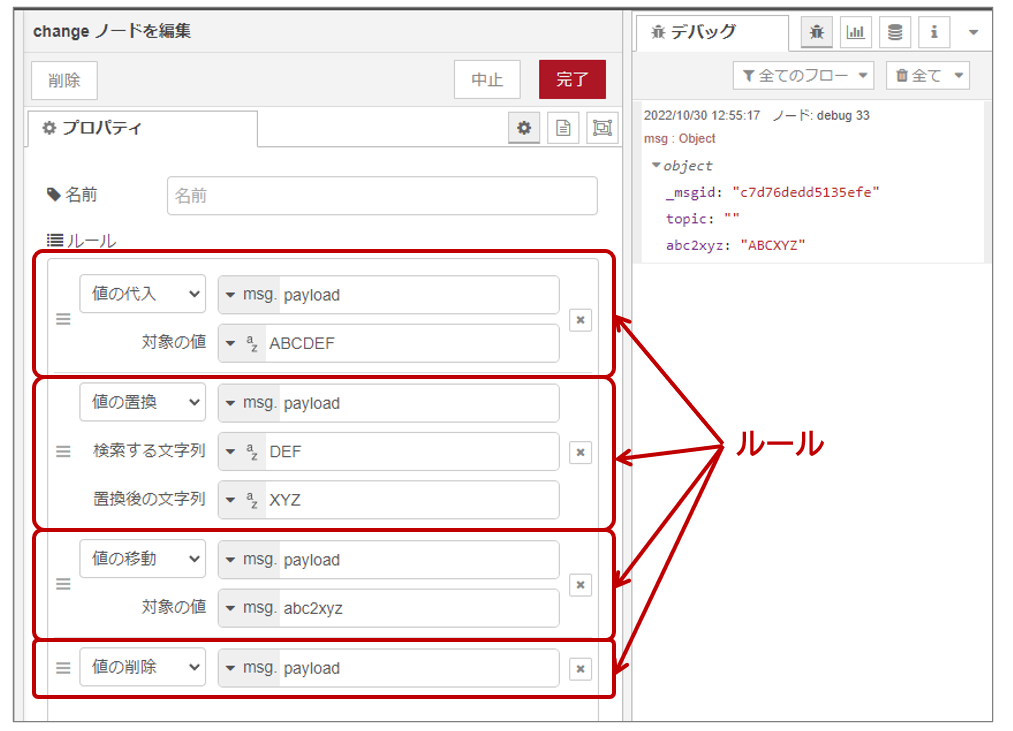1013x731 pixels.
Task: Open the string type dropdown beside DEF
Action: click(243, 452)
